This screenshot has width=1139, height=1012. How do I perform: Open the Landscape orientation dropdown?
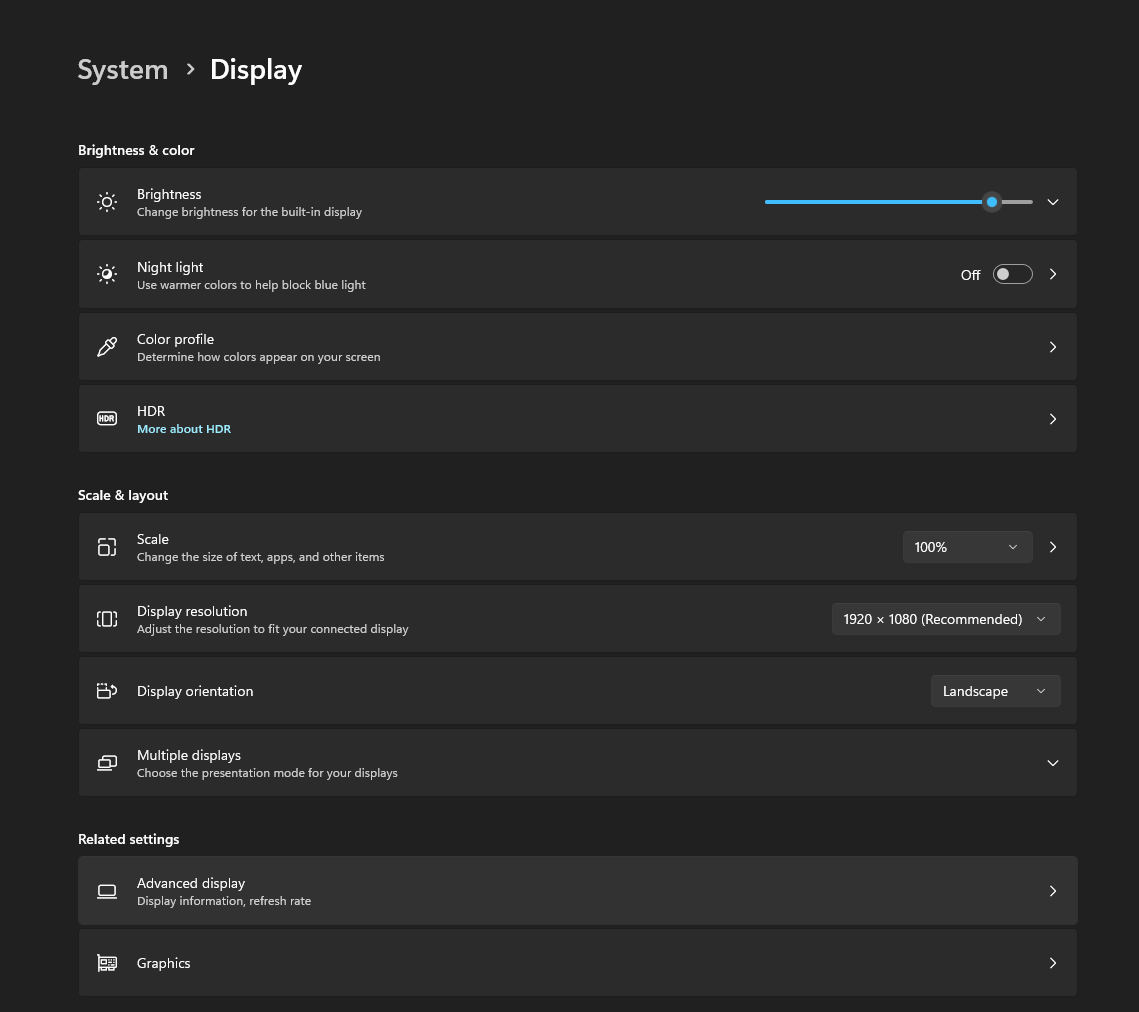coord(995,691)
